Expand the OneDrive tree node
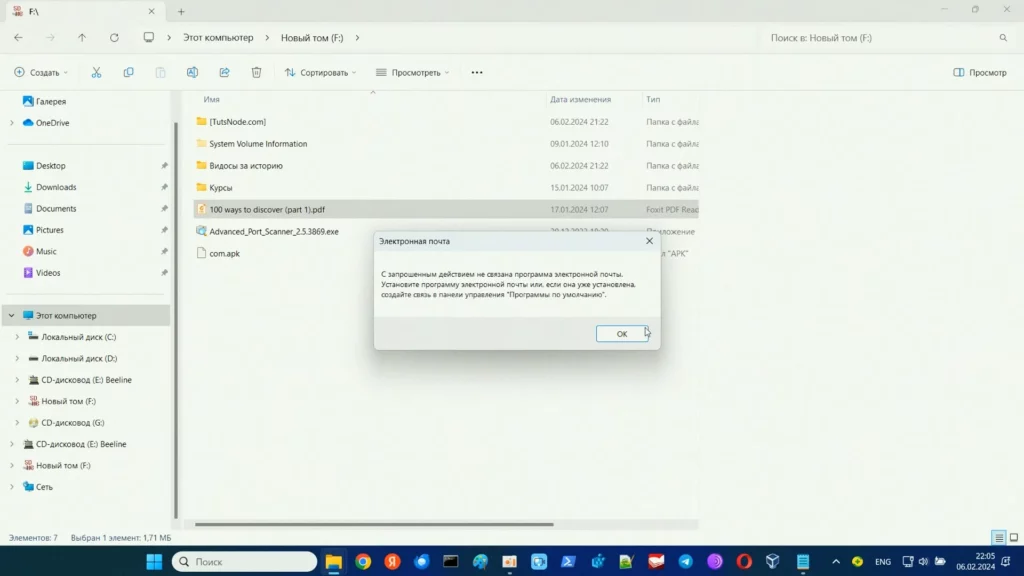This screenshot has height=576, width=1024. pos(12,123)
